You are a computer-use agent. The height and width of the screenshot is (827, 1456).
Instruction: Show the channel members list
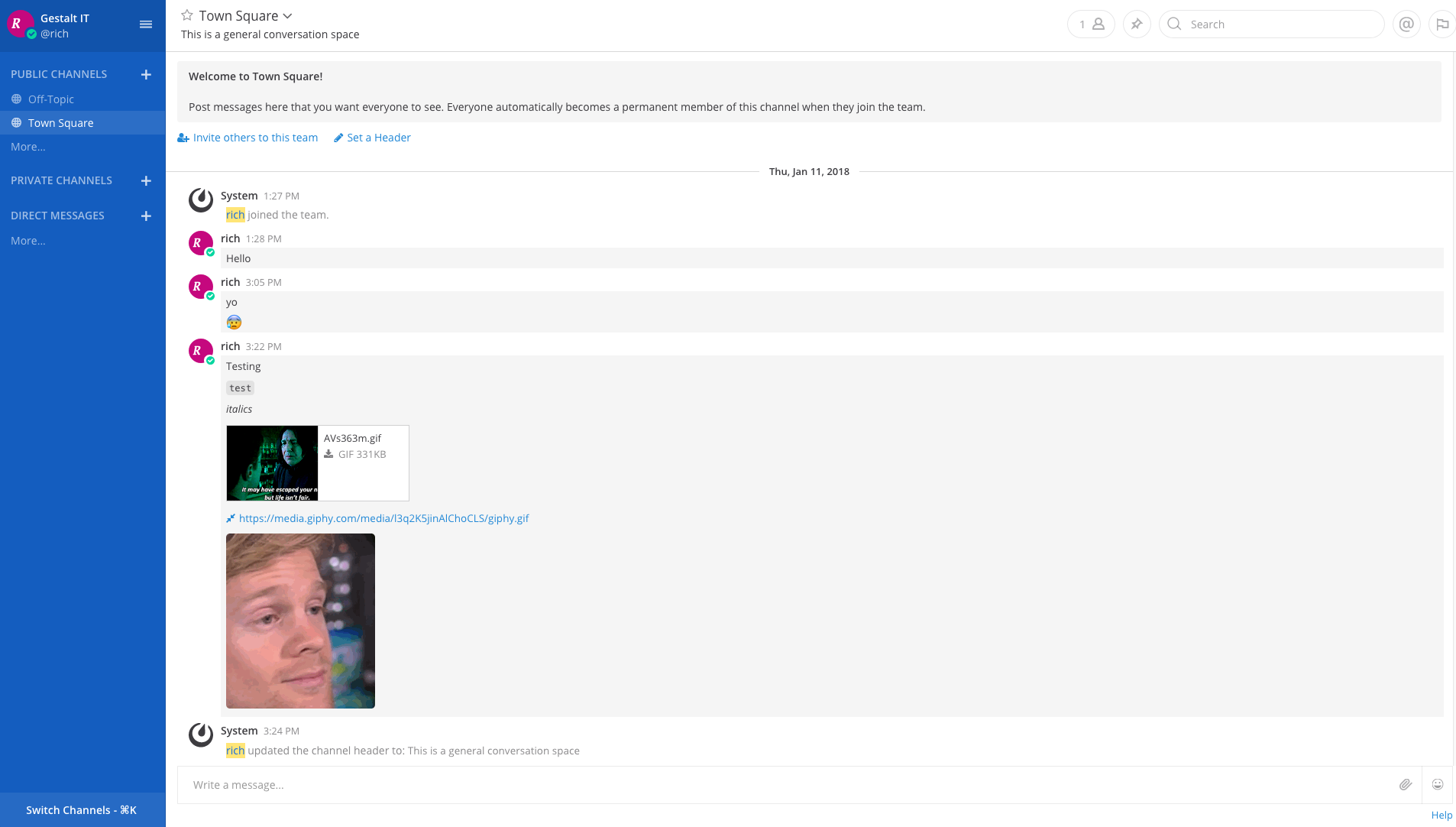coord(1090,24)
